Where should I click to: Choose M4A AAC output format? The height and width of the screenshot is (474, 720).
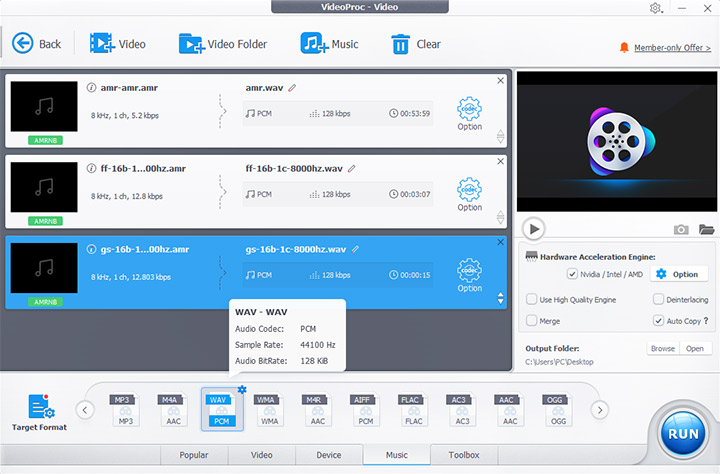coord(173,410)
